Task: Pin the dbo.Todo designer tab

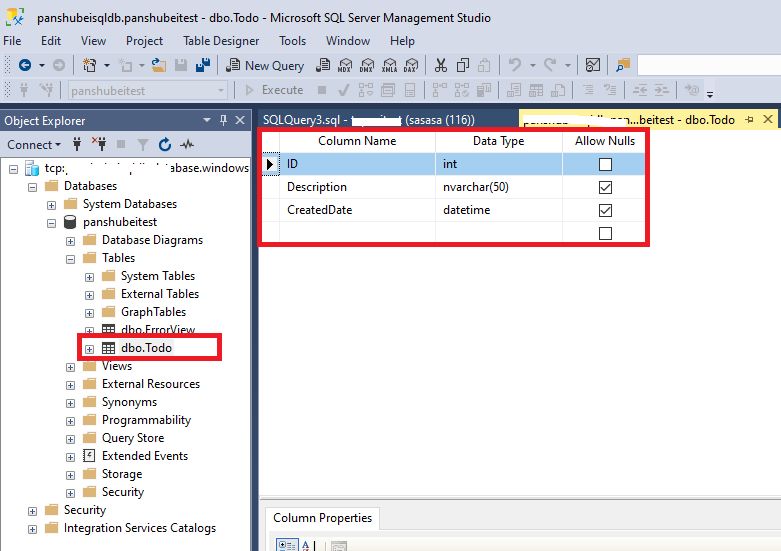Action: point(749,120)
